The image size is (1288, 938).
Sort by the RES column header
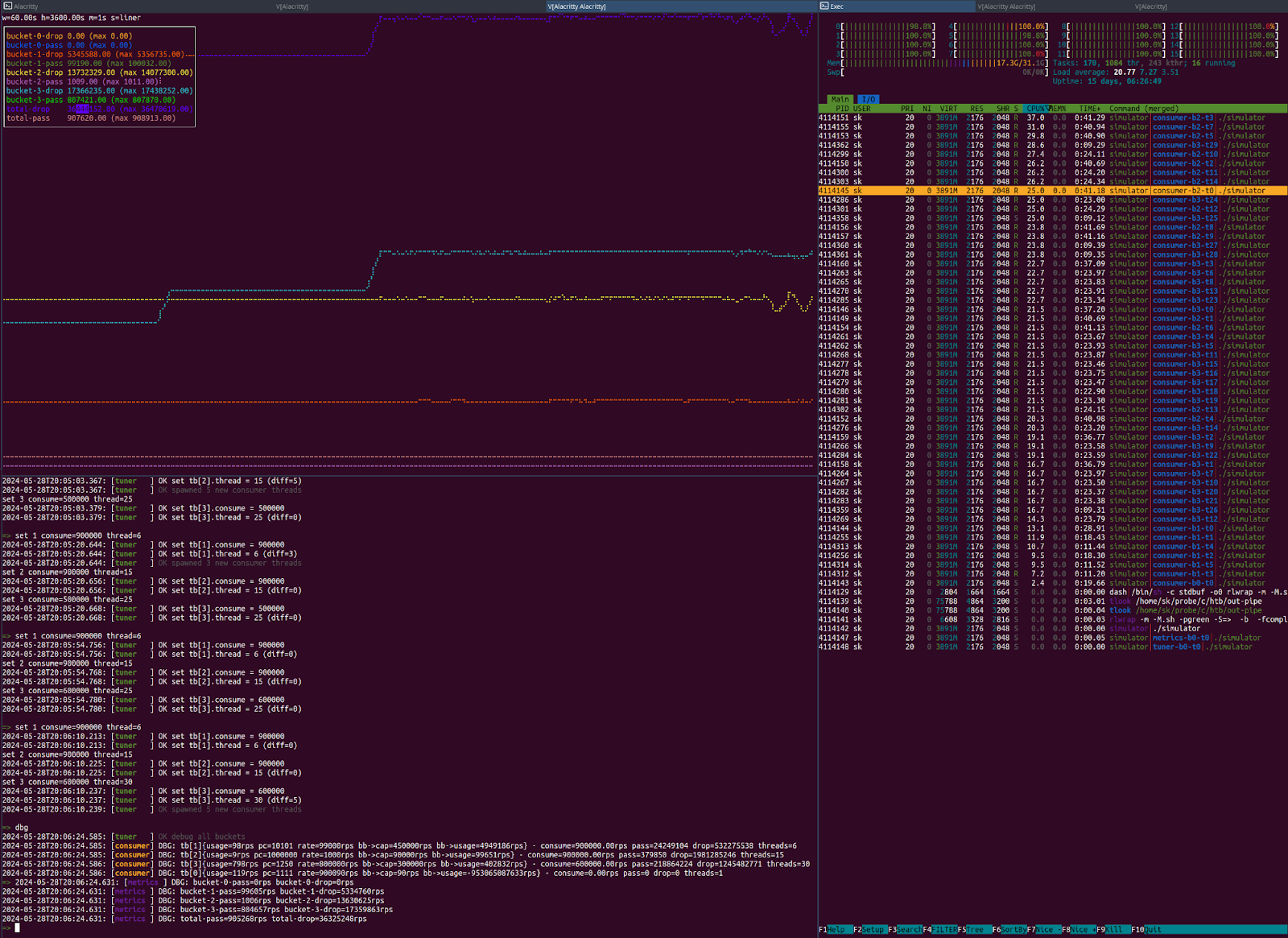point(976,109)
